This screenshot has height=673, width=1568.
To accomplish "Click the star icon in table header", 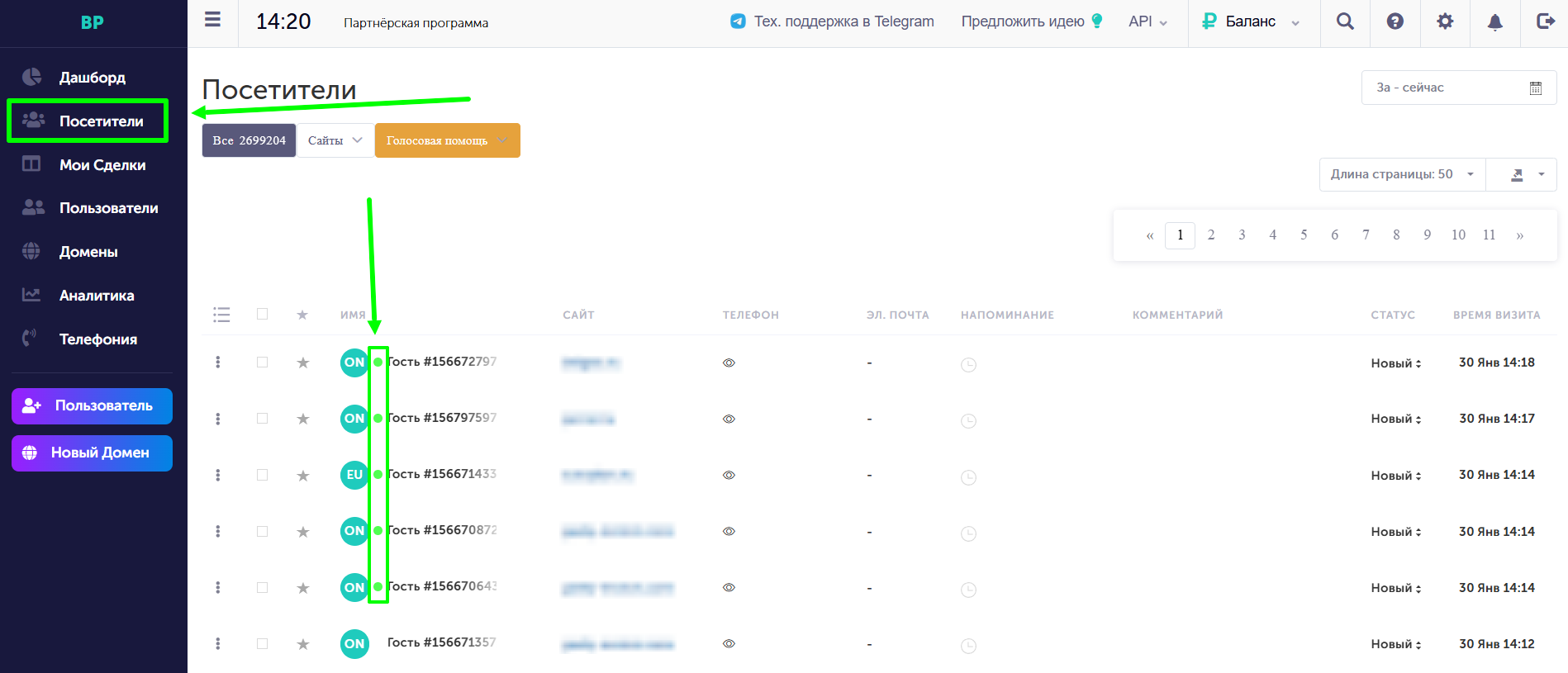I will click(302, 315).
